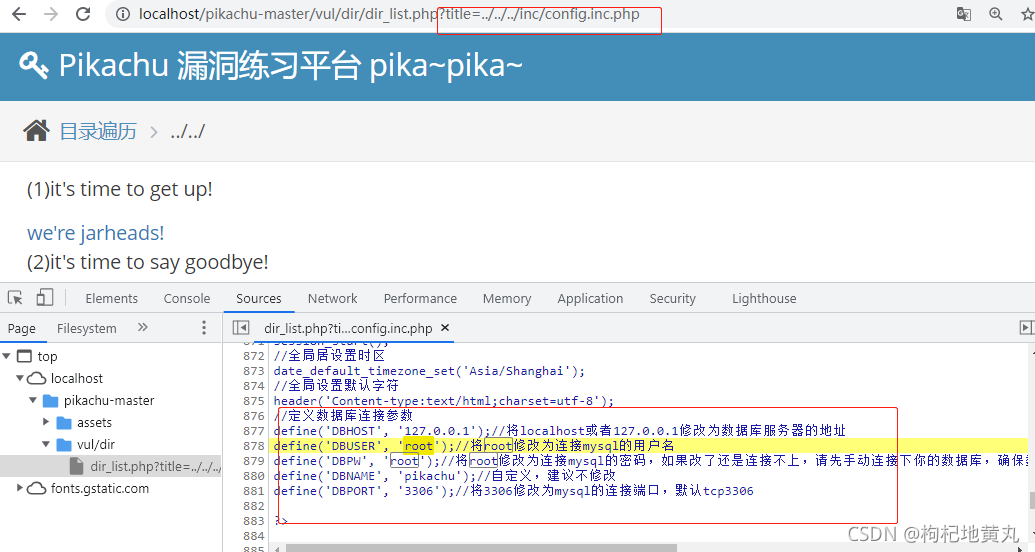Open the Elements tab
The width and height of the screenshot is (1035, 552).
tap(112, 298)
